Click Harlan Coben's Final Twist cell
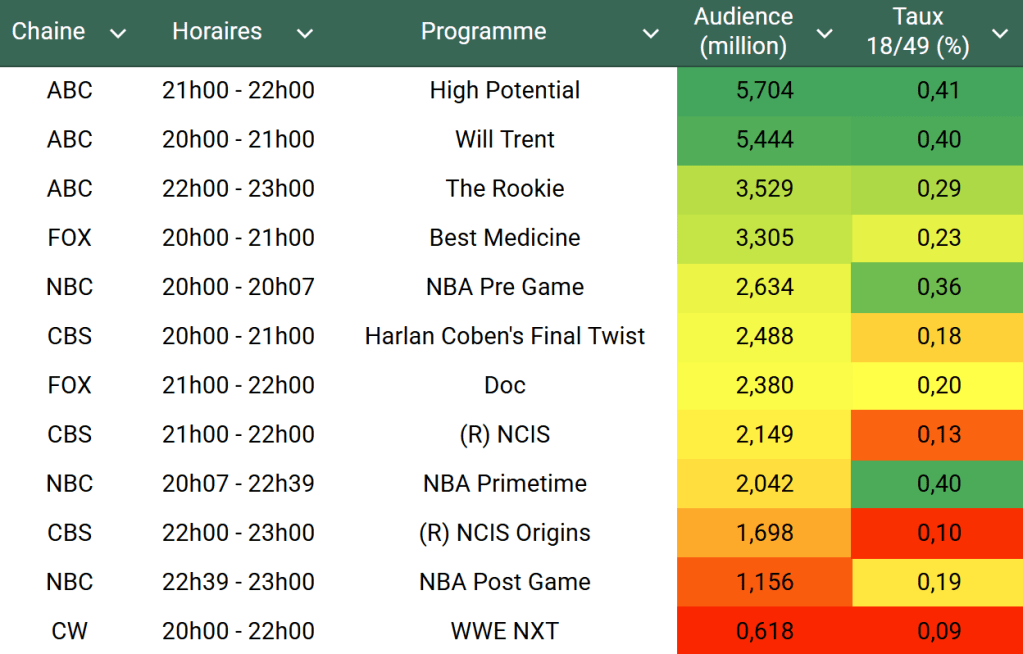Screen dimensions: 1023x654 [504, 337]
